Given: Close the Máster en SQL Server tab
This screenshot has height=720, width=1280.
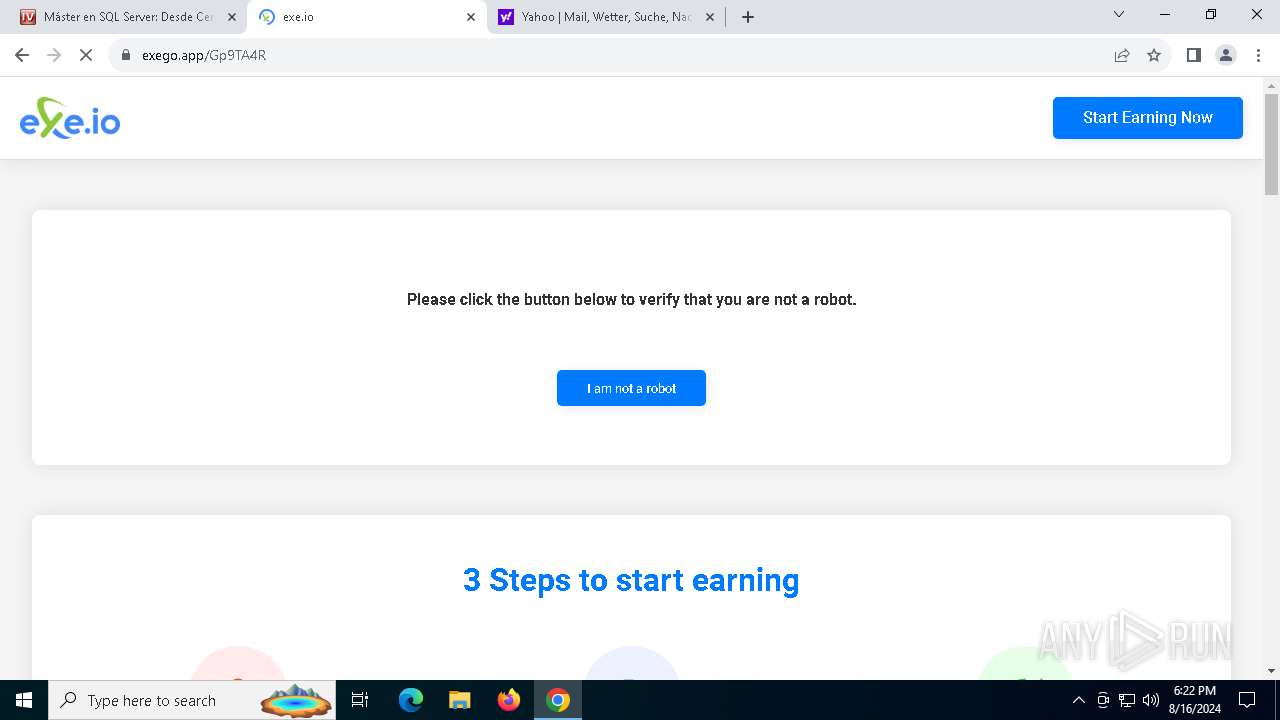Looking at the screenshot, I should 232,17.
